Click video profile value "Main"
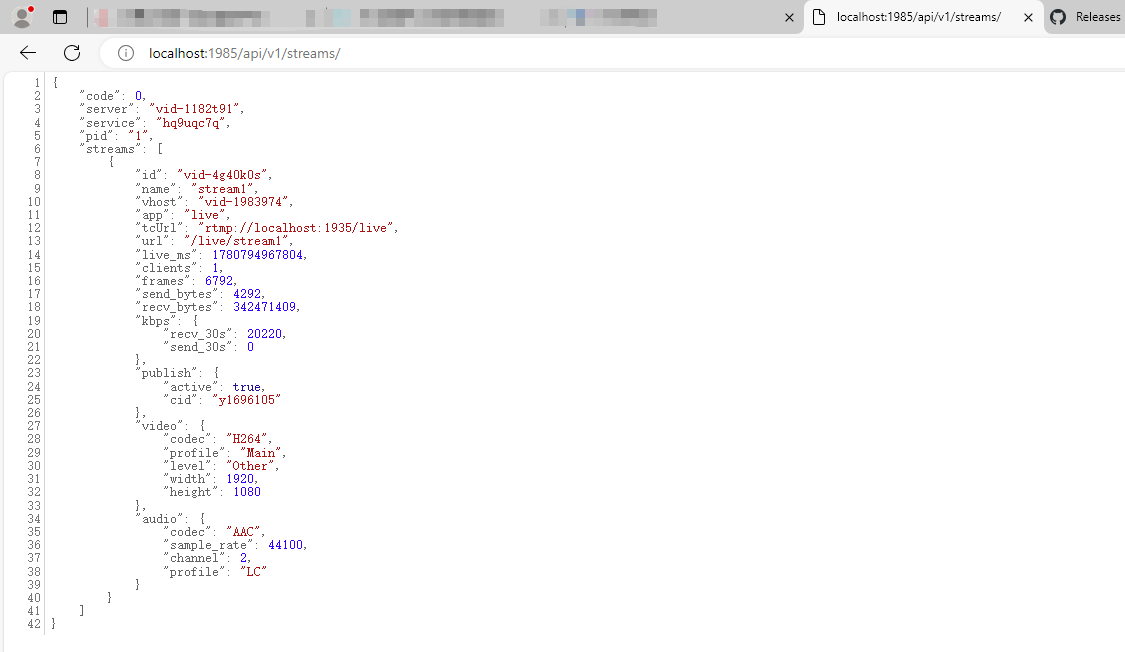 [x=261, y=453]
